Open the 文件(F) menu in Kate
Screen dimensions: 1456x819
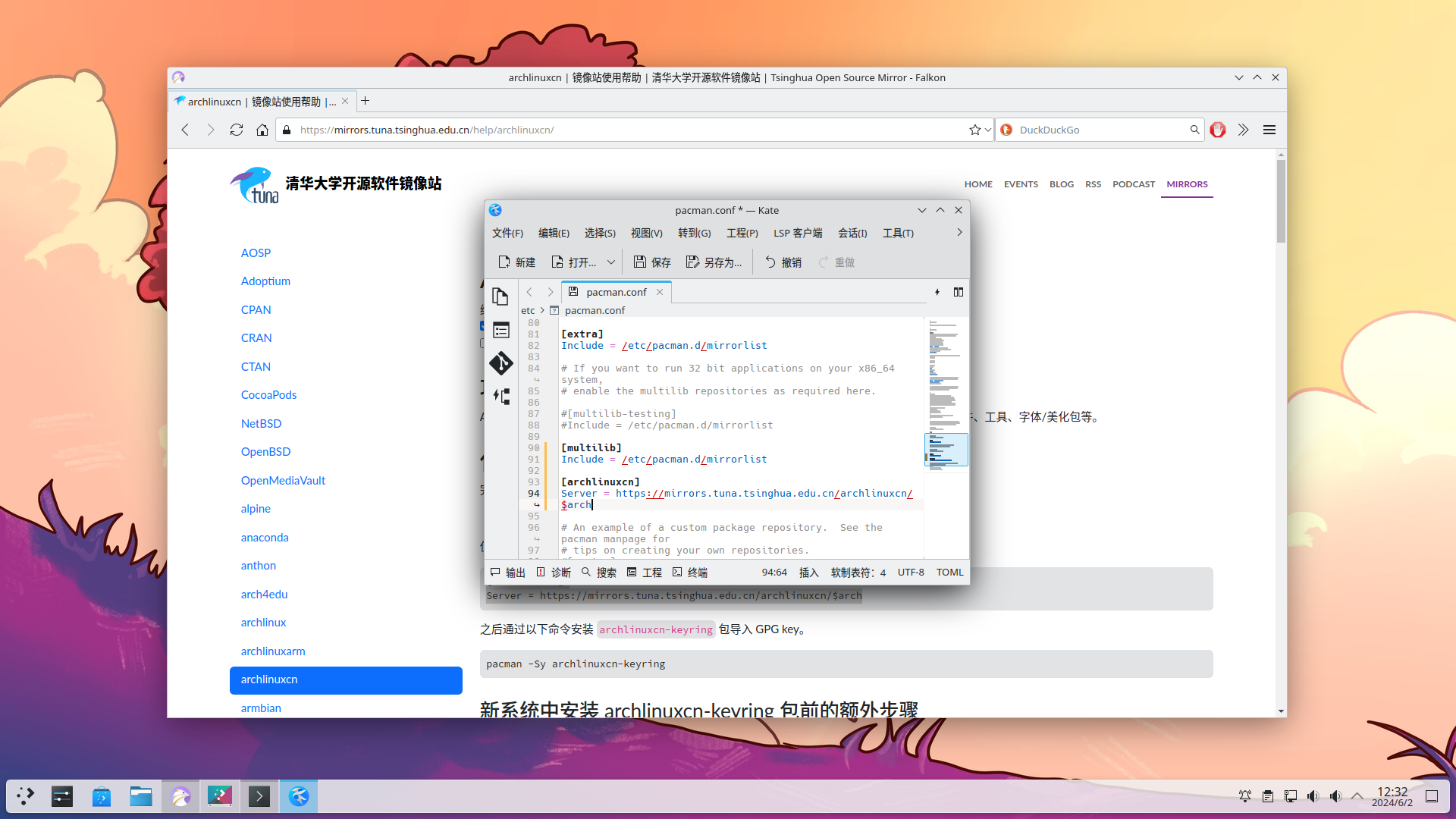click(x=507, y=233)
